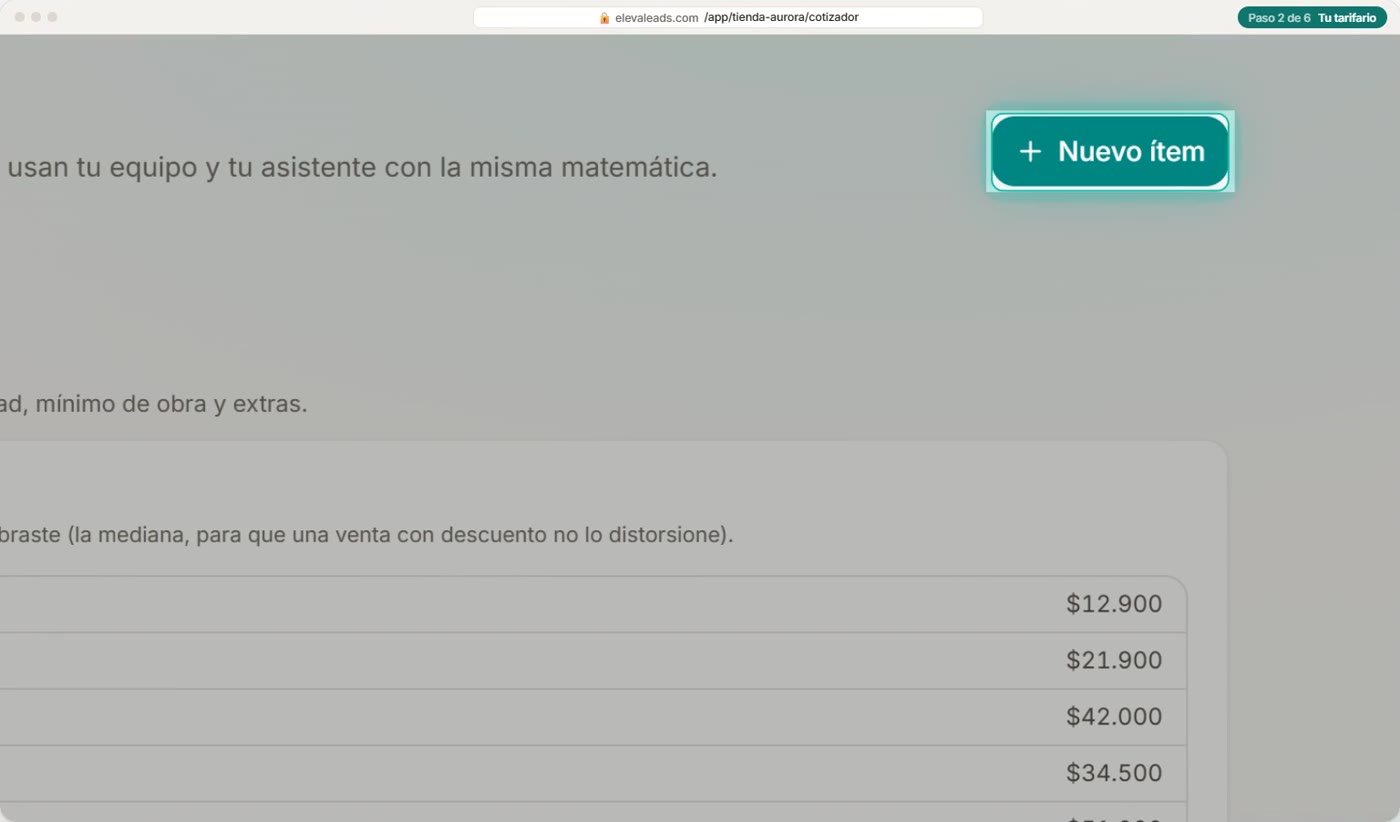The height and width of the screenshot is (822, 1400).
Task: Click the Nuevo ítem button
Action: [1110, 151]
